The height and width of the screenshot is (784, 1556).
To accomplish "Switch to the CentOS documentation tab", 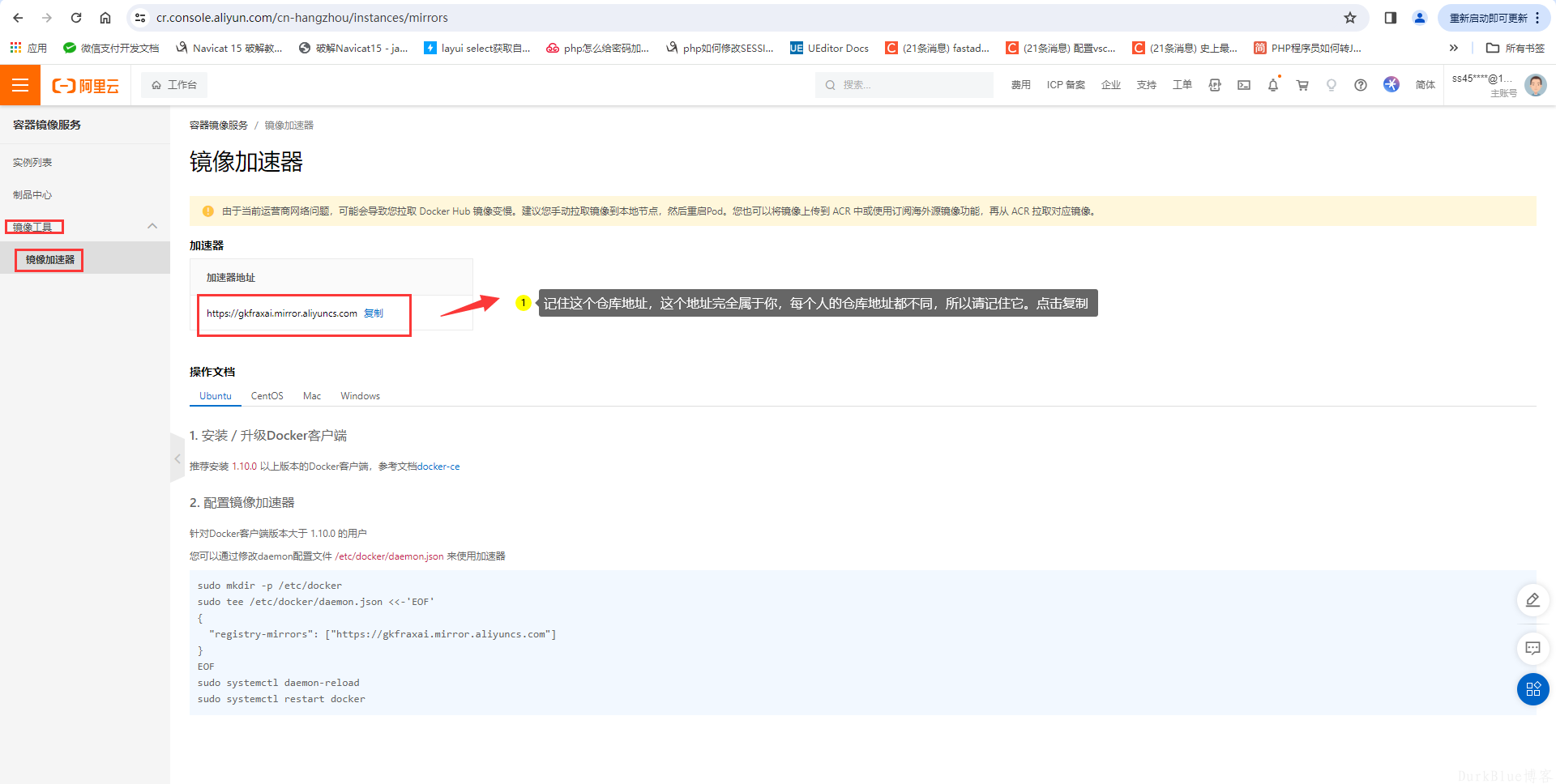I will [267, 396].
